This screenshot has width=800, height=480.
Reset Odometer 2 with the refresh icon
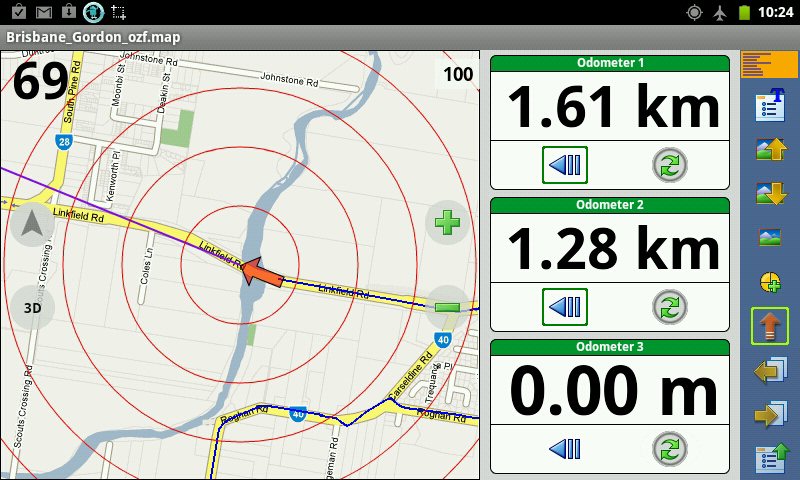tap(669, 306)
